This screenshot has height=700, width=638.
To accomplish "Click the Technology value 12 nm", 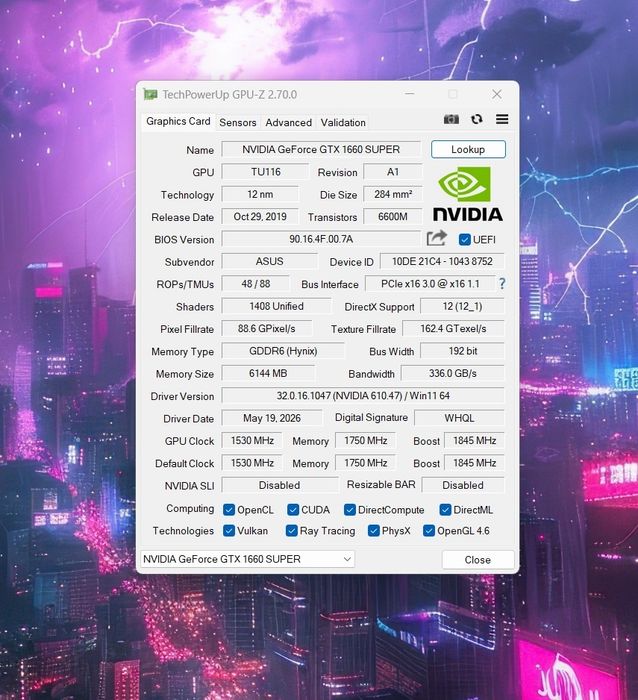I will point(260,194).
